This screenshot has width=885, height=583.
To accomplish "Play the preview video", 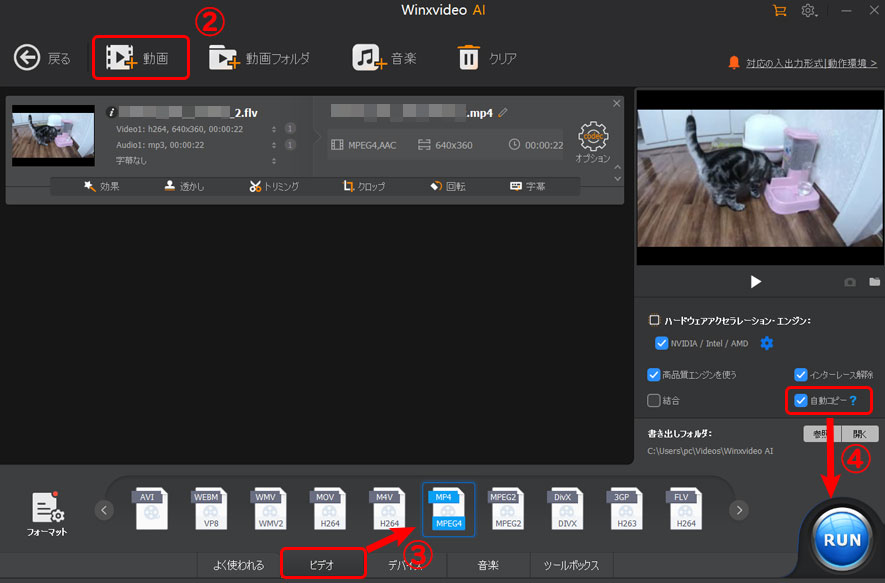I will (x=756, y=282).
